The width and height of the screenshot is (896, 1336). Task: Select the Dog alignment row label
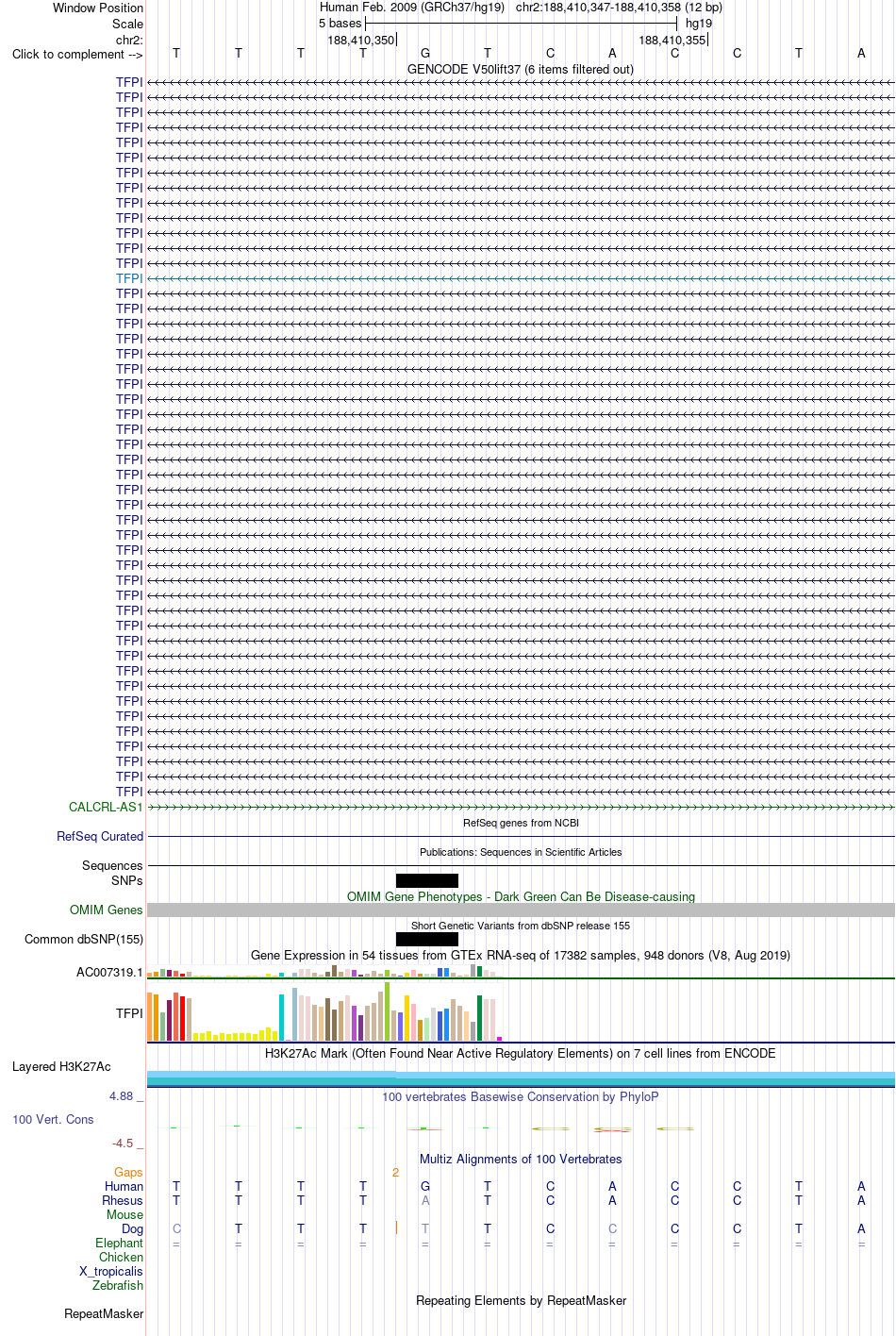132,1228
